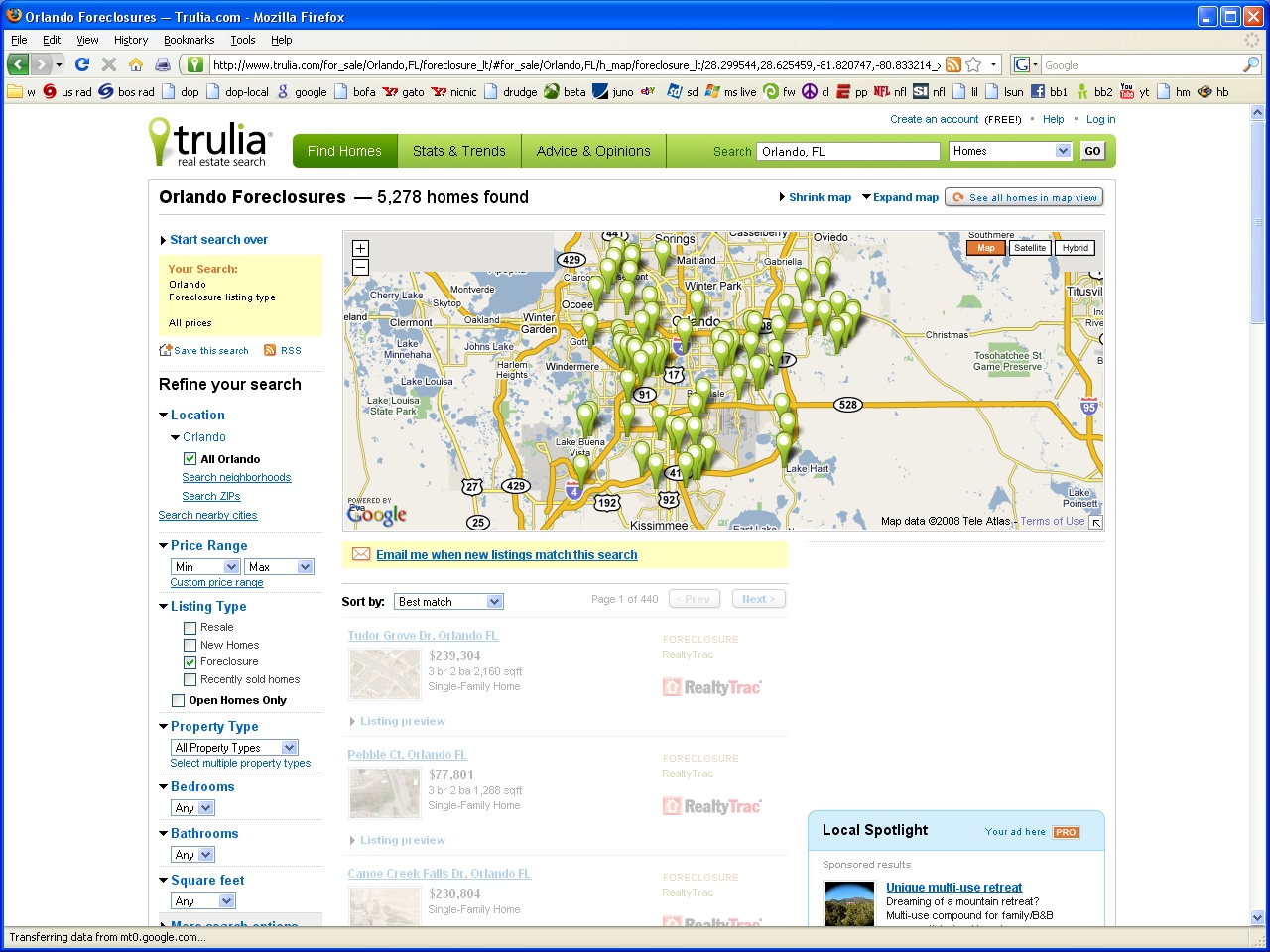
Task: Click See all homes in map view
Action: 1024,197
